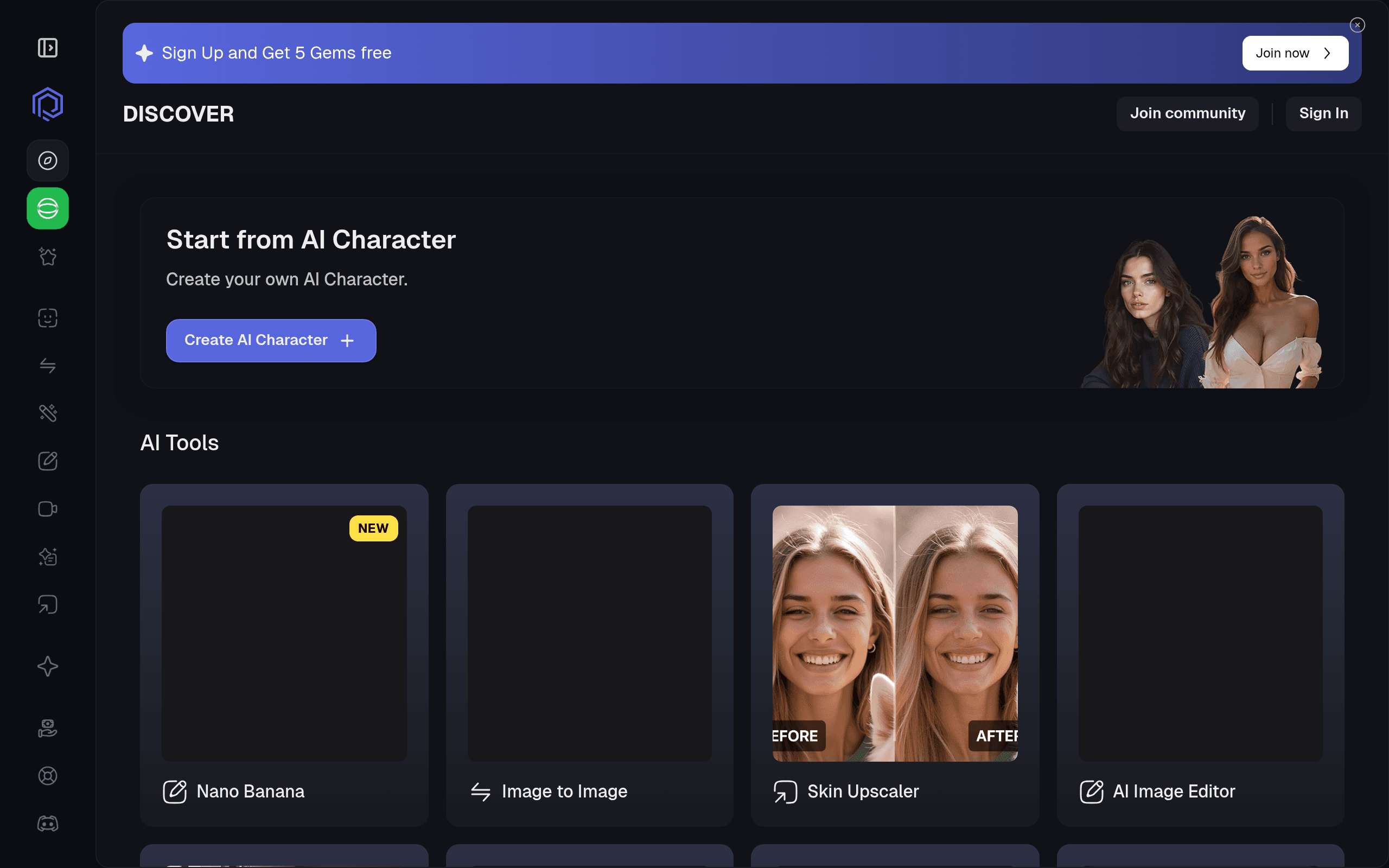The width and height of the screenshot is (1389, 868).
Task: Open the image editor pencil sidebar icon
Action: [48, 461]
